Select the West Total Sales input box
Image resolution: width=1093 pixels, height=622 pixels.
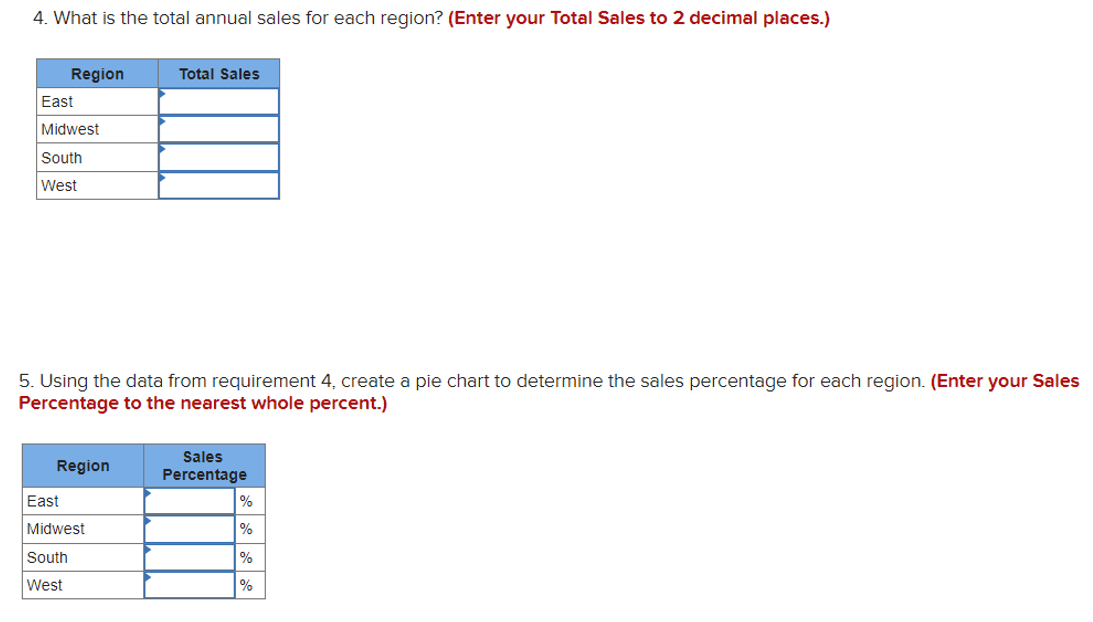pos(218,185)
